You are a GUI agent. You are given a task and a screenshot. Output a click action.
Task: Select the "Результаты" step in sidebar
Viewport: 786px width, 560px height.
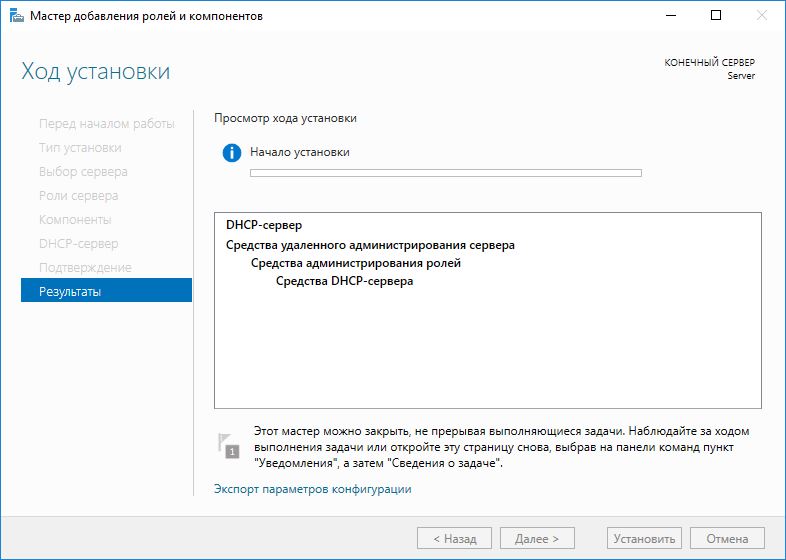pos(106,291)
